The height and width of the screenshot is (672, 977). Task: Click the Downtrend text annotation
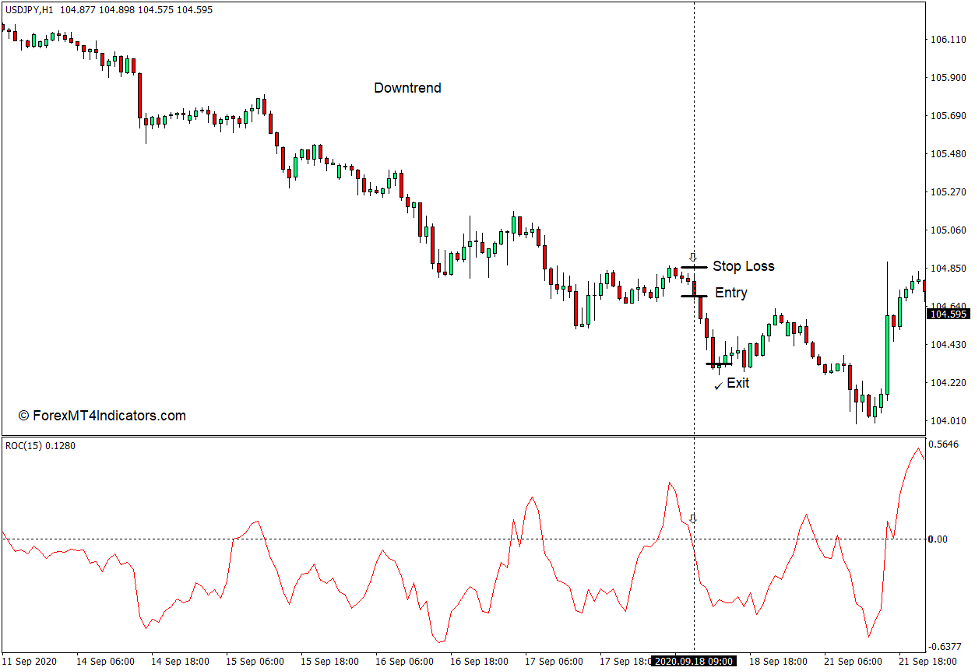coord(407,88)
